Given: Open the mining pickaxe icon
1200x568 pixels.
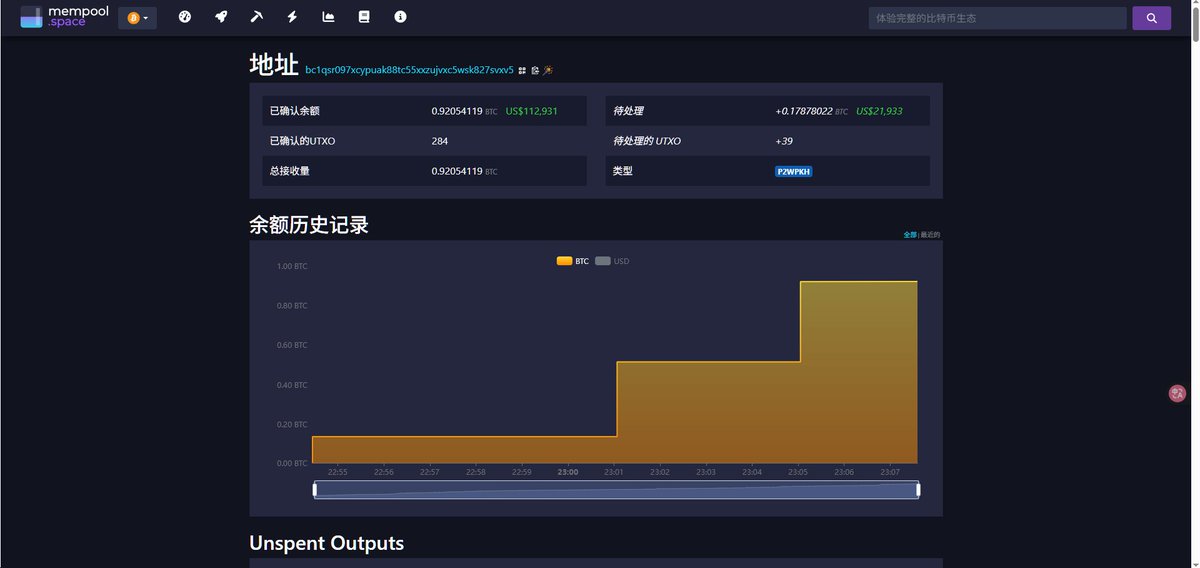Looking at the screenshot, I should (x=256, y=17).
